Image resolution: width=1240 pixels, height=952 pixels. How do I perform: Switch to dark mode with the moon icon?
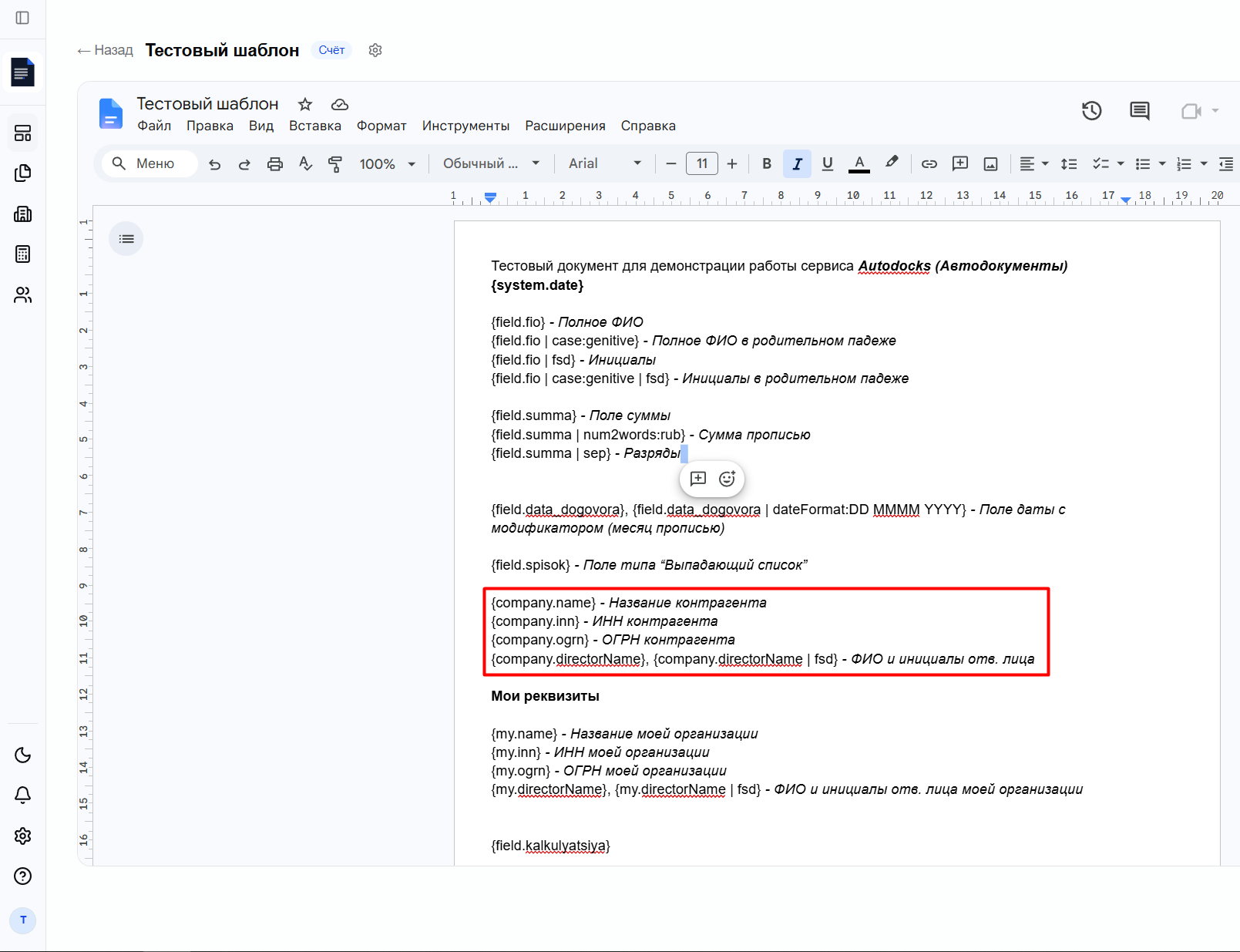coord(22,755)
